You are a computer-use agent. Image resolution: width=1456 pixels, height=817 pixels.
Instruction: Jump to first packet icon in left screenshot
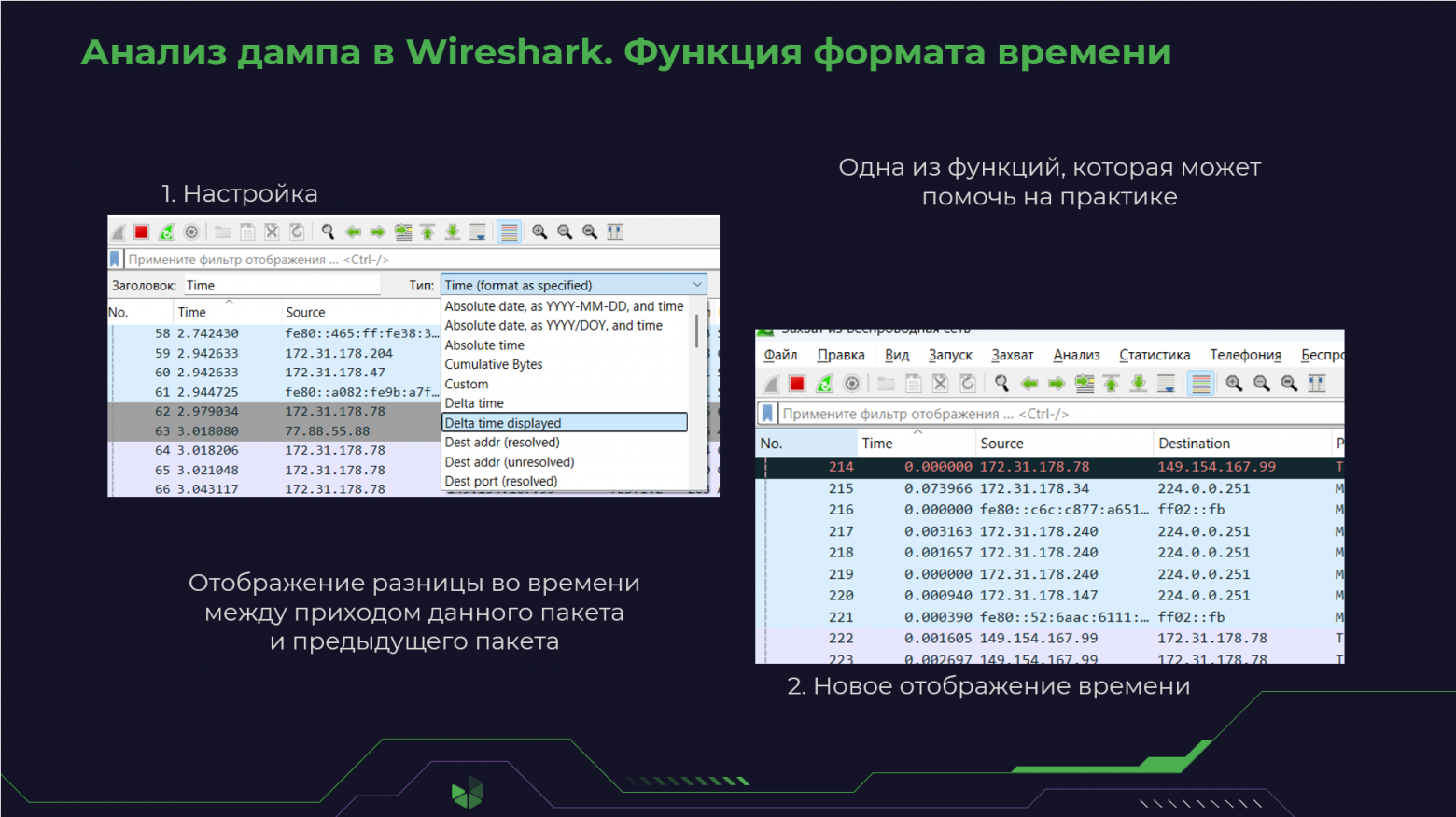(427, 232)
